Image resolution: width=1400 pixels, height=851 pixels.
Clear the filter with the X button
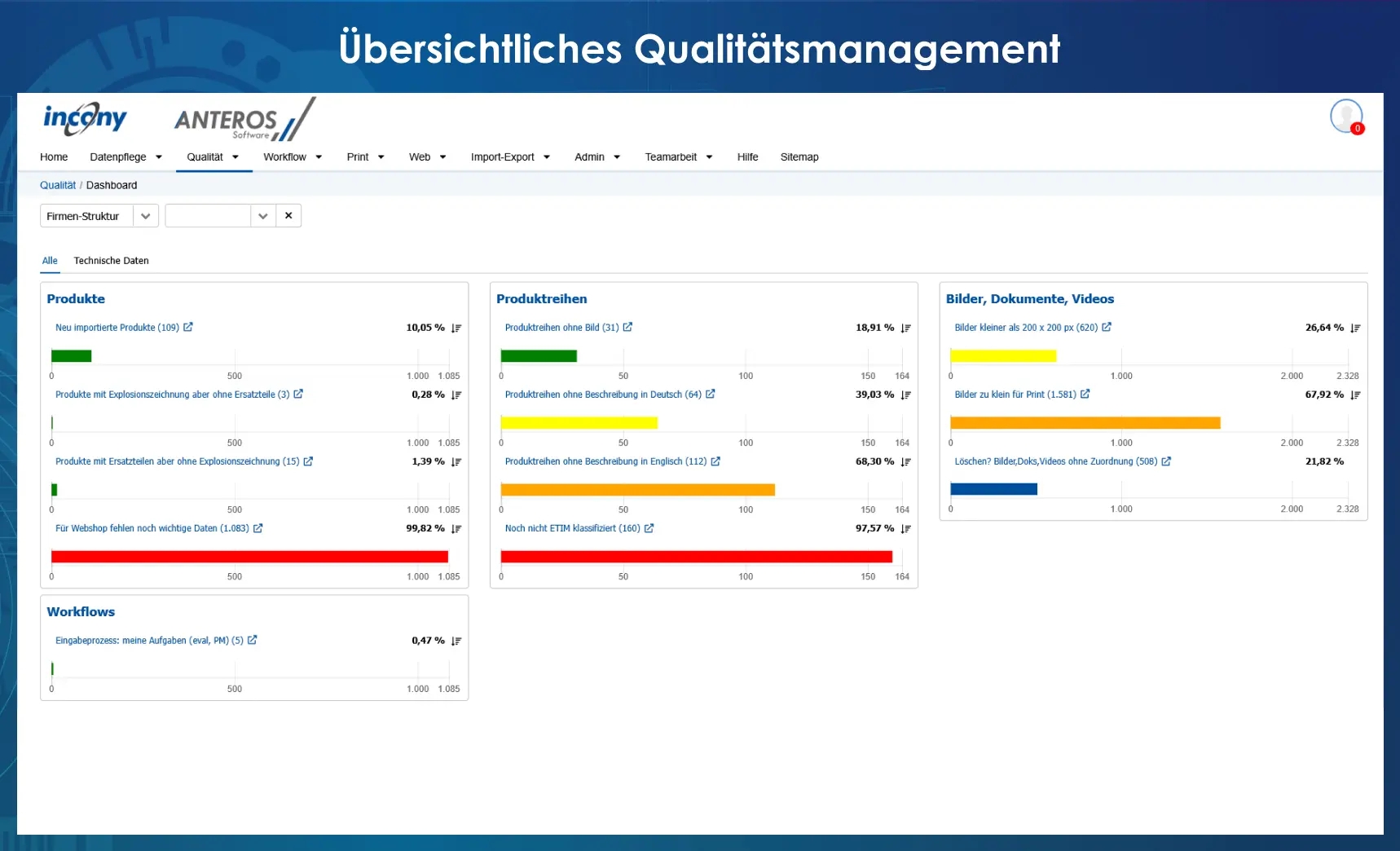(288, 216)
